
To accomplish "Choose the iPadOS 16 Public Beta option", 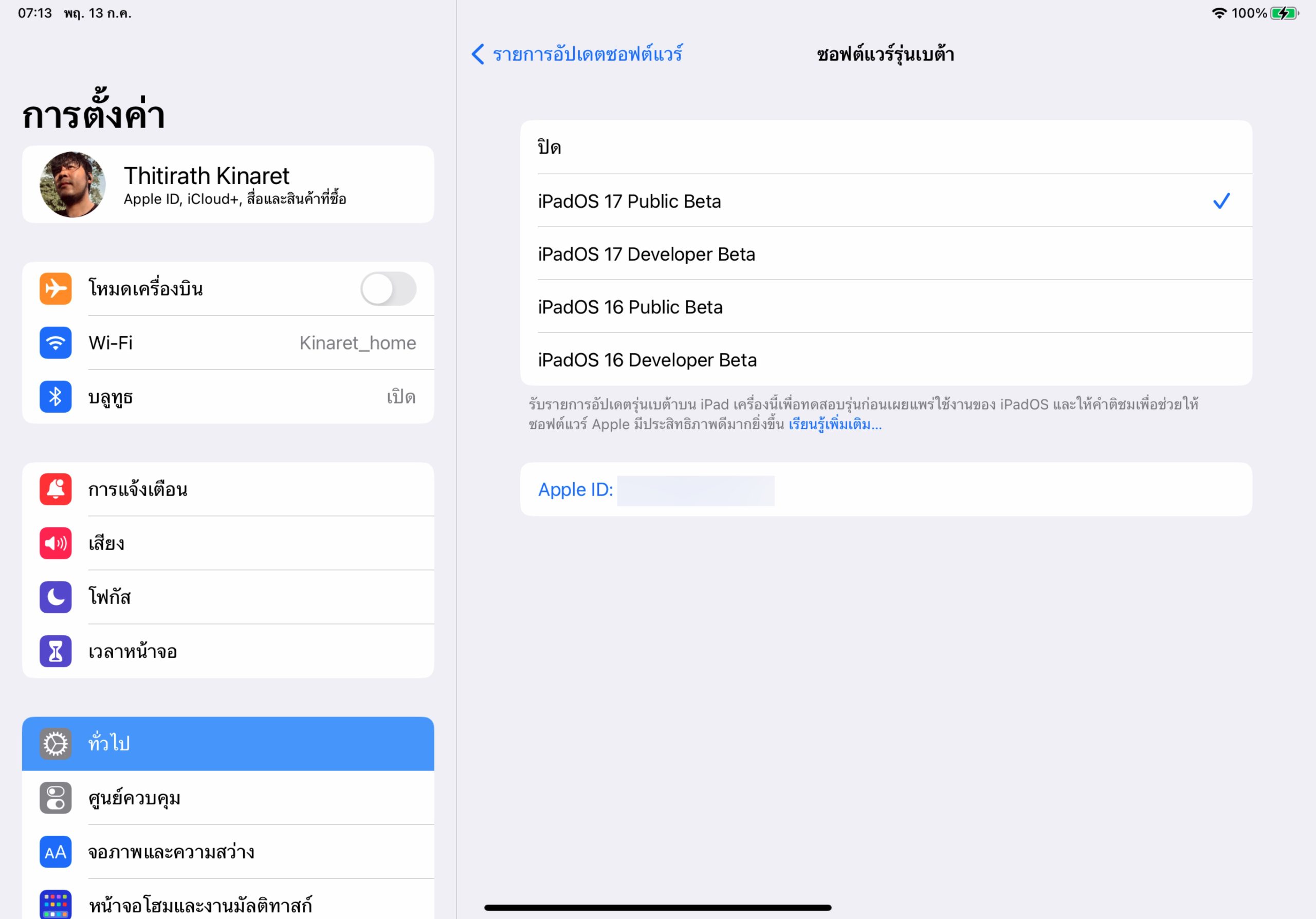I will (x=886, y=307).
